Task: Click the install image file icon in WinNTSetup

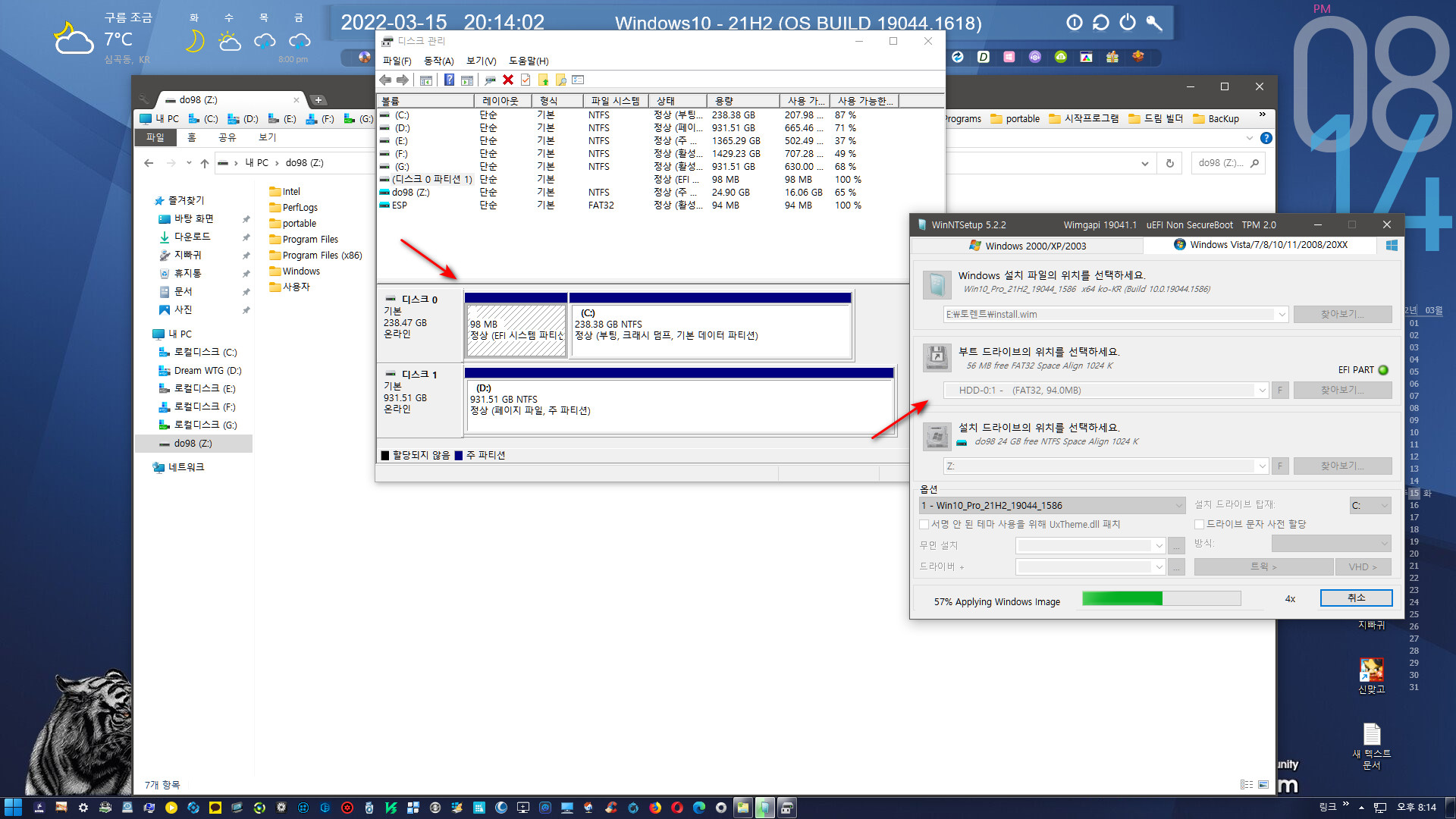Action: click(937, 285)
